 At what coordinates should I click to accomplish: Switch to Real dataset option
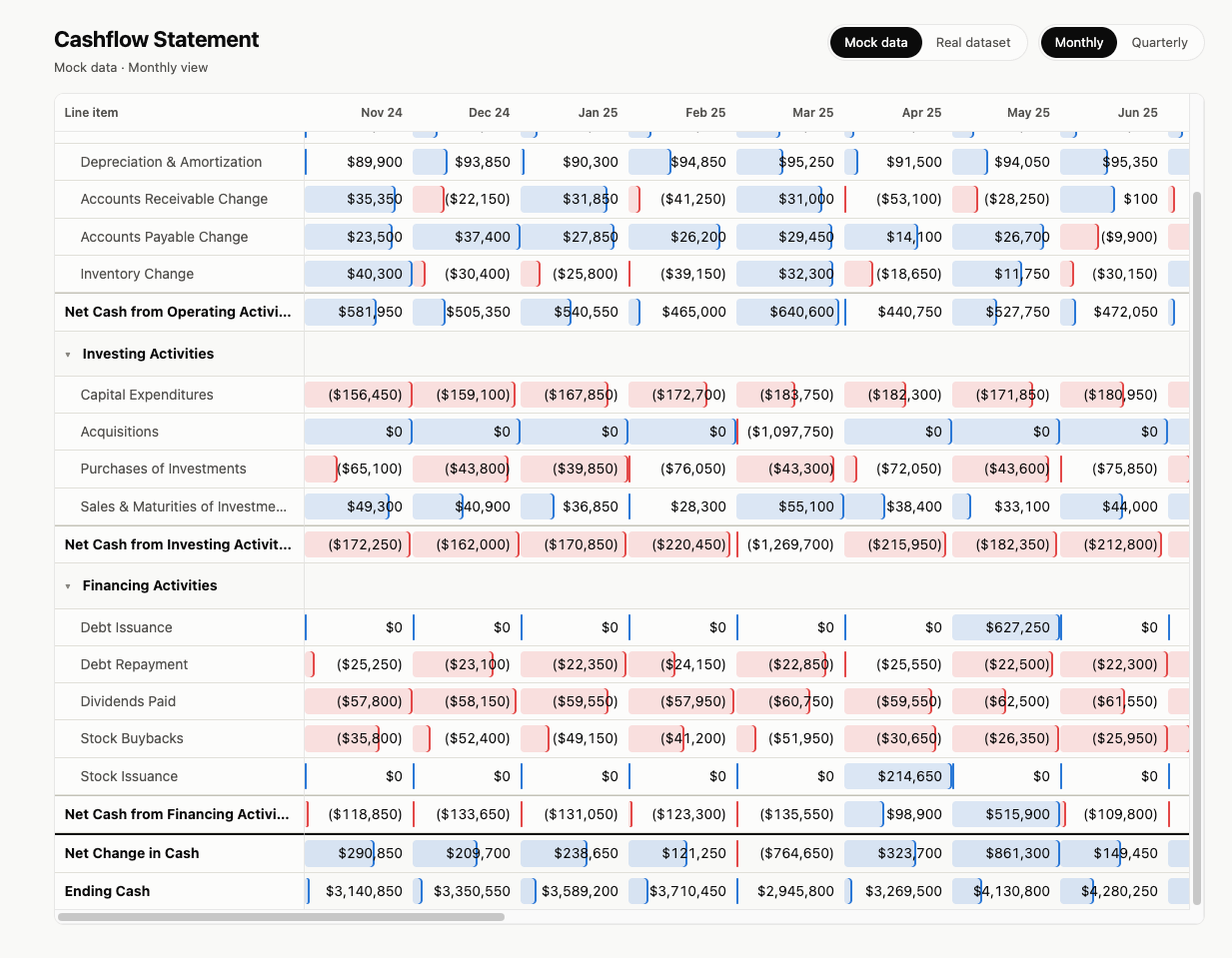(x=973, y=42)
